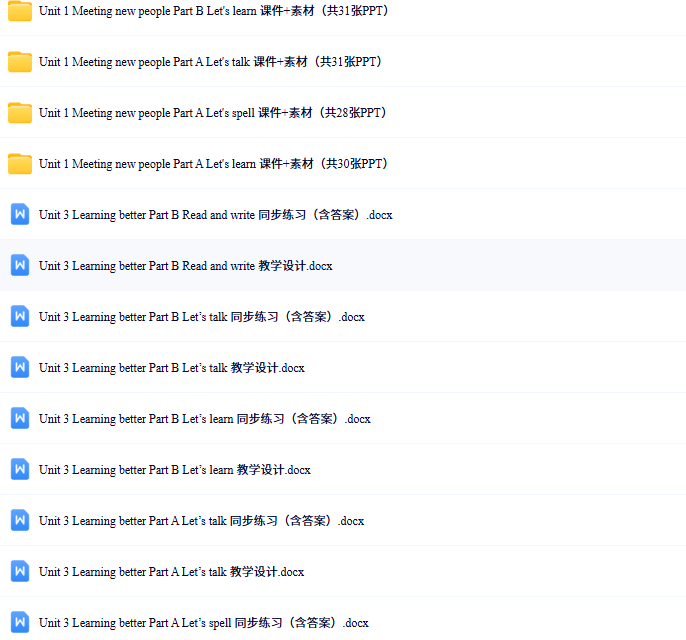Click folder icon for Part A Let's learn 课件

pos(20,164)
